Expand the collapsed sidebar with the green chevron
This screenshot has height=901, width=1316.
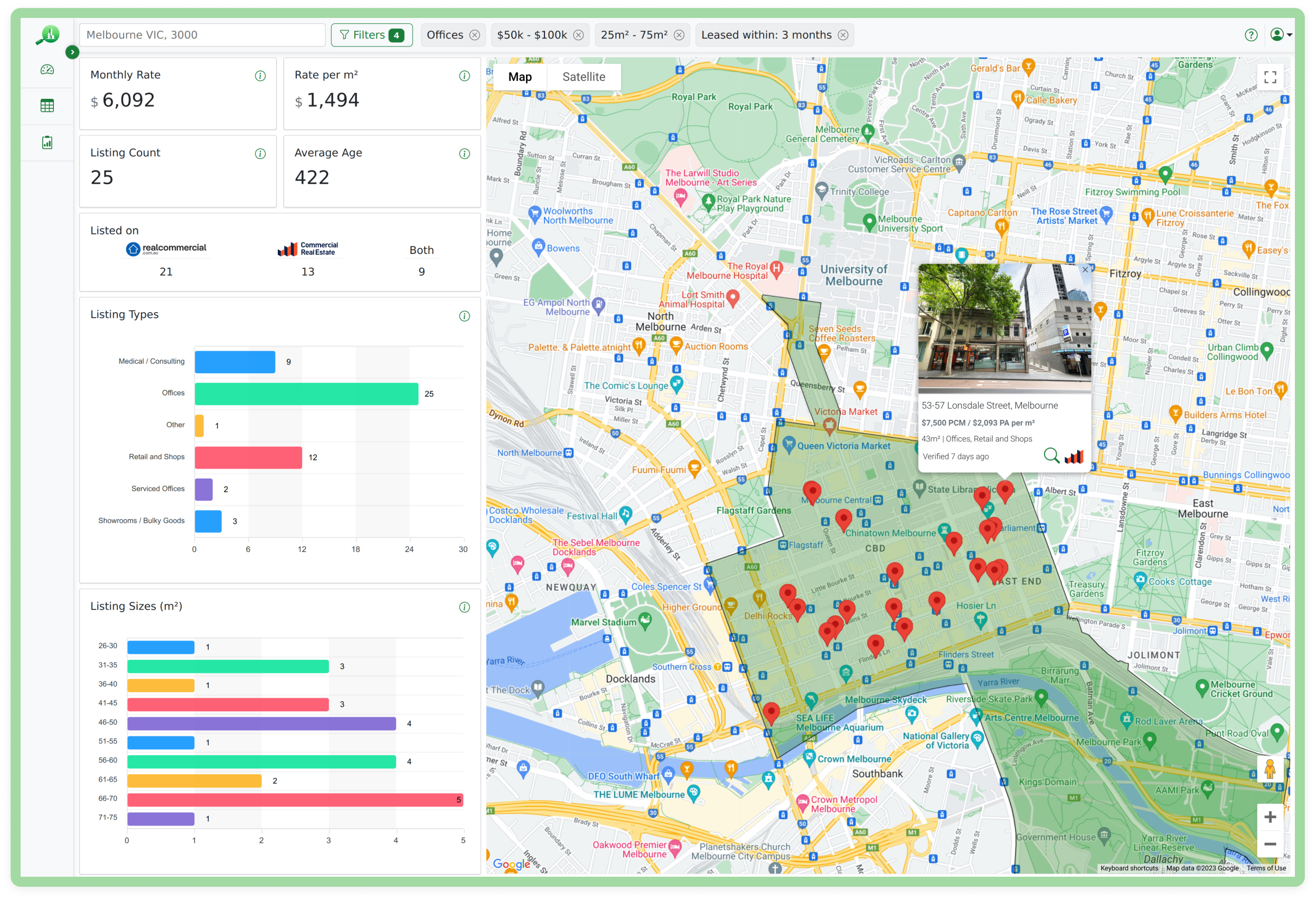click(72, 52)
